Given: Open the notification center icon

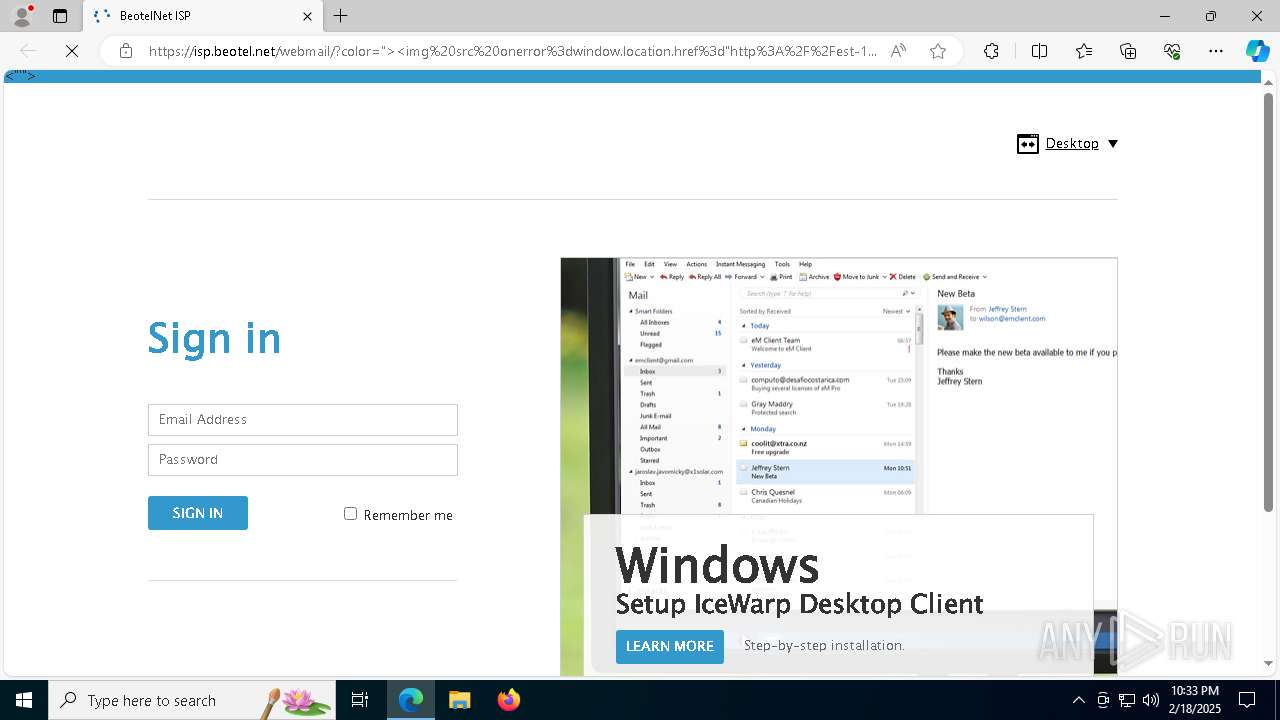Looking at the screenshot, I should 1247,700.
